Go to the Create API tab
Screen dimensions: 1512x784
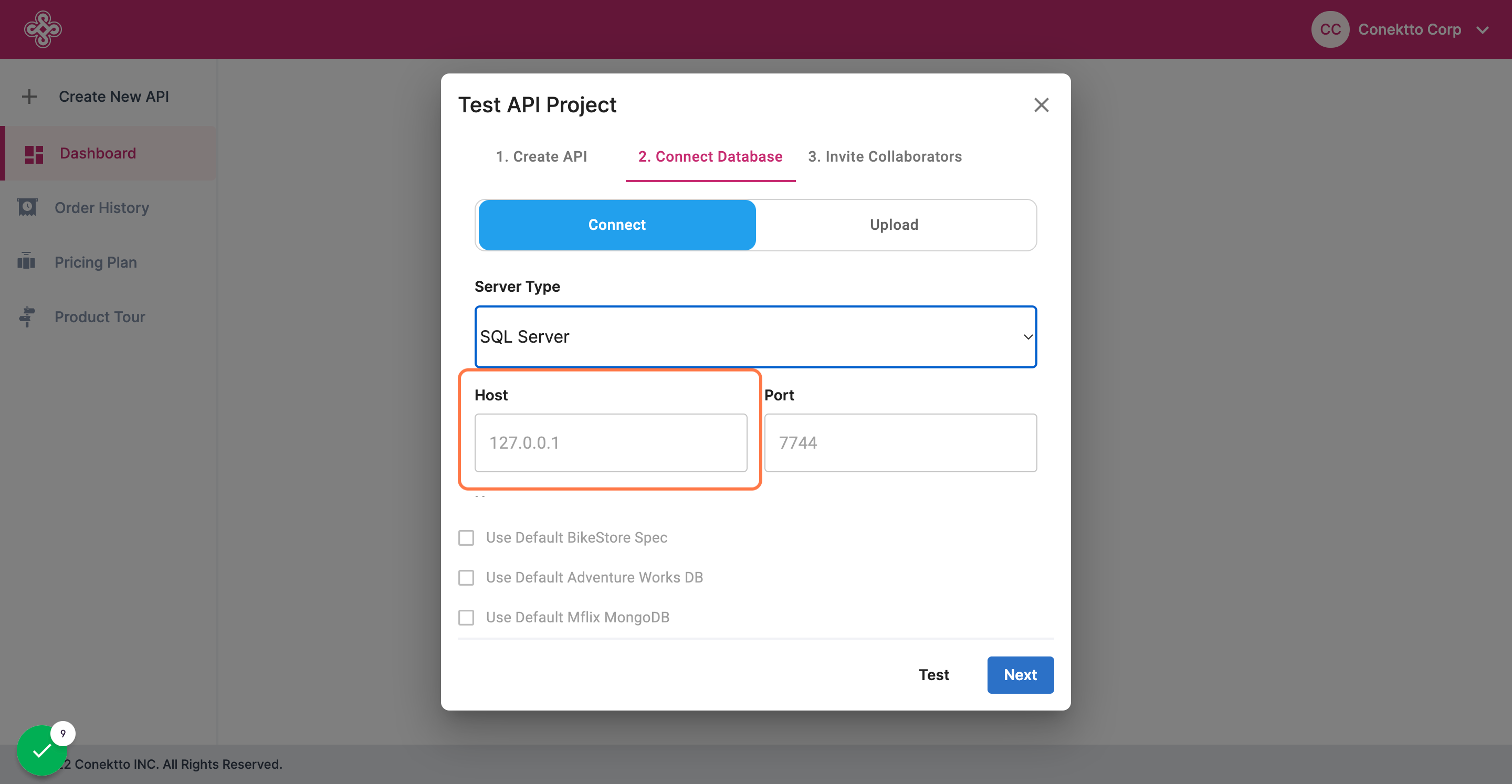point(541,157)
